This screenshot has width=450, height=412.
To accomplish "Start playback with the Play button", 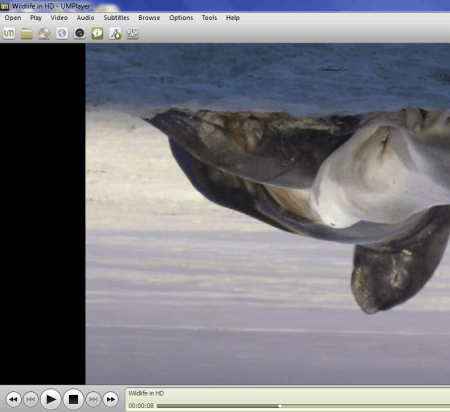I will point(51,399).
